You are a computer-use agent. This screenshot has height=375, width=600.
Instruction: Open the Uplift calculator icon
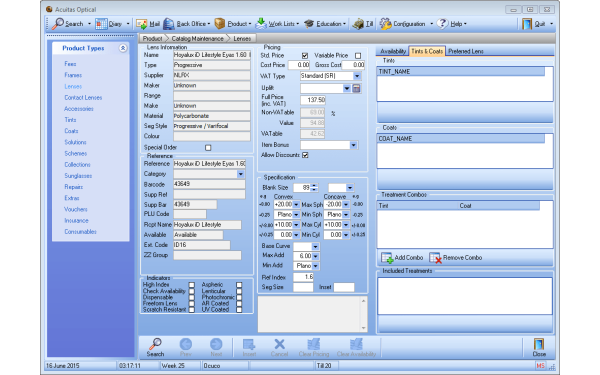(356, 88)
